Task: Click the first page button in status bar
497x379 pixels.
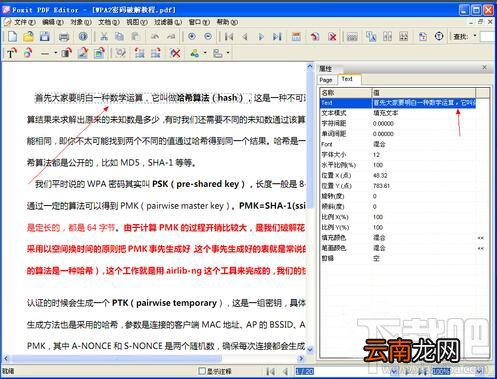Action: coord(270,371)
